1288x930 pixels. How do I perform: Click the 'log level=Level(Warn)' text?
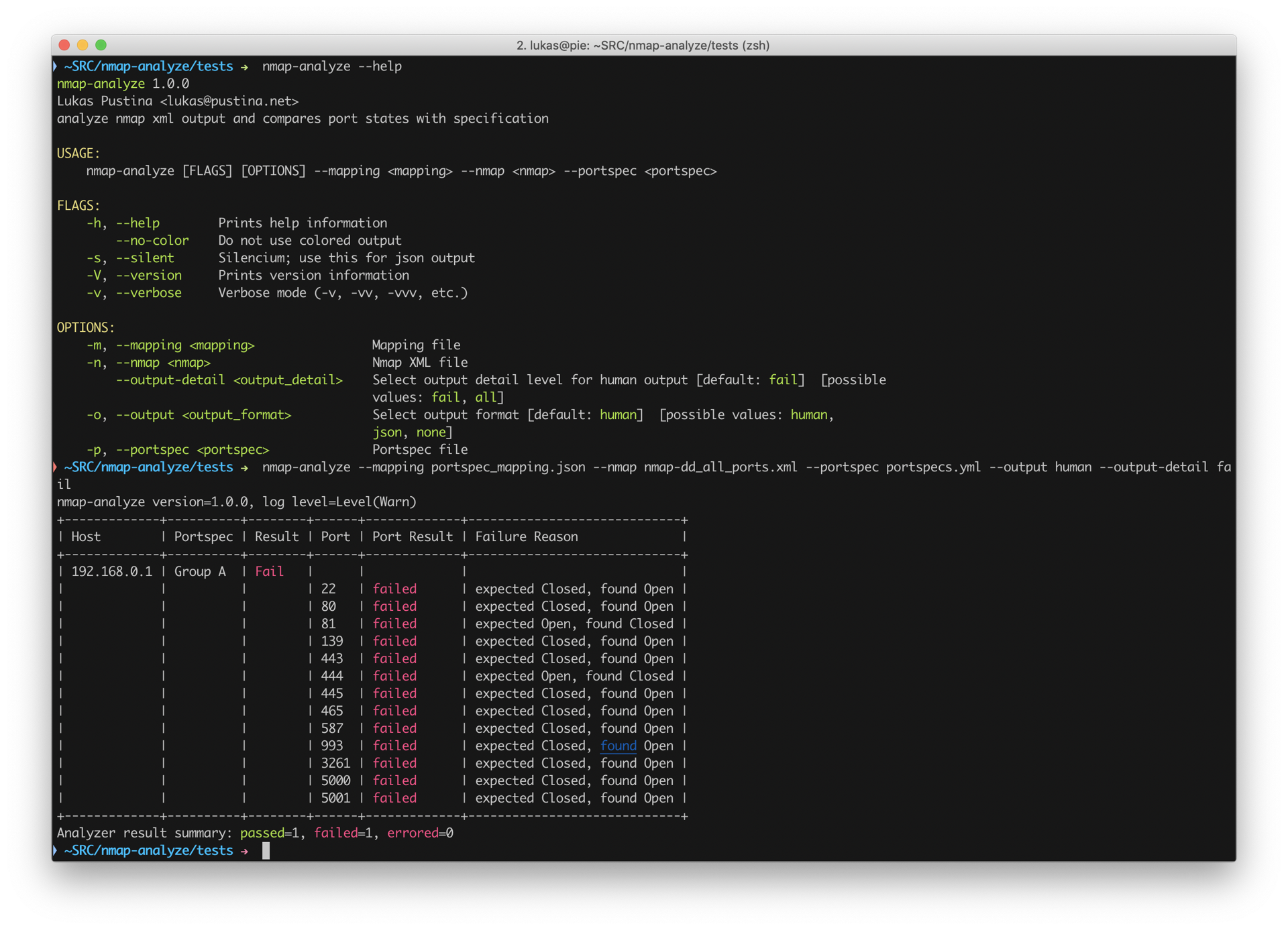pyautogui.click(x=339, y=502)
